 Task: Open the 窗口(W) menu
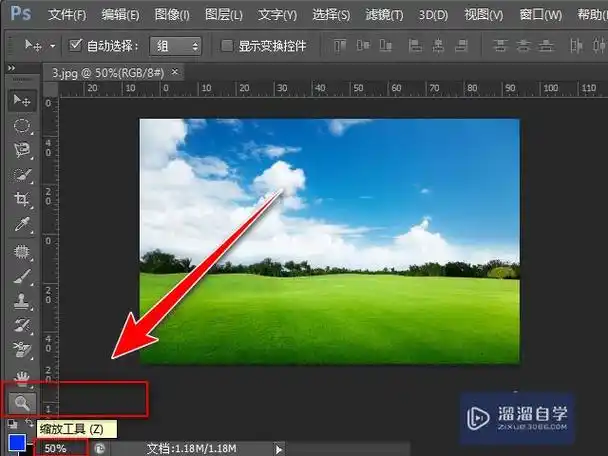(x=541, y=15)
